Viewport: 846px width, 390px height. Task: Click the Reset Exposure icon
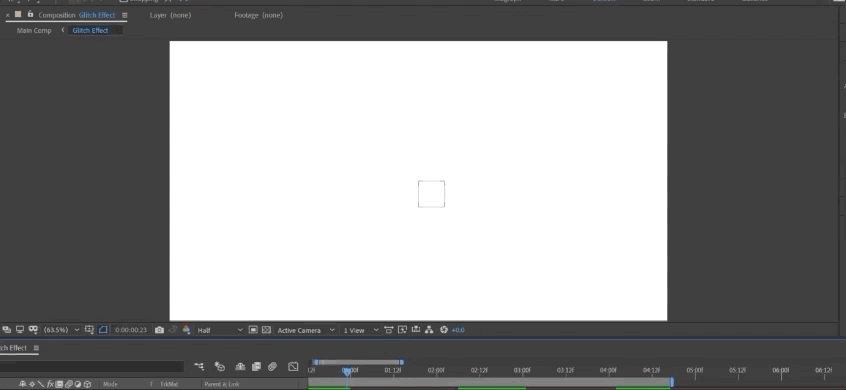tap(444, 330)
